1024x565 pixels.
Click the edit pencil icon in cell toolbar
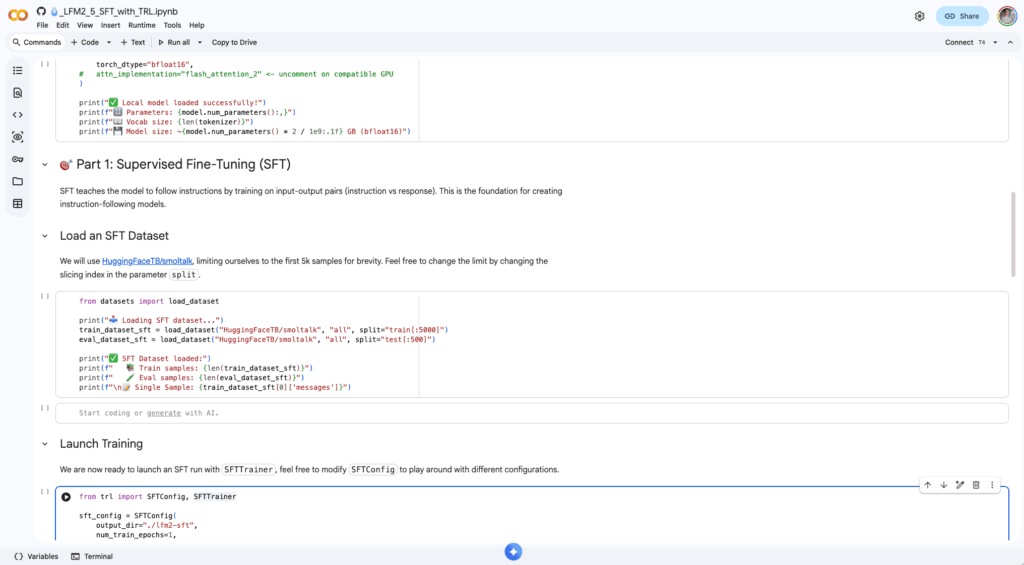click(x=960, y=485)
